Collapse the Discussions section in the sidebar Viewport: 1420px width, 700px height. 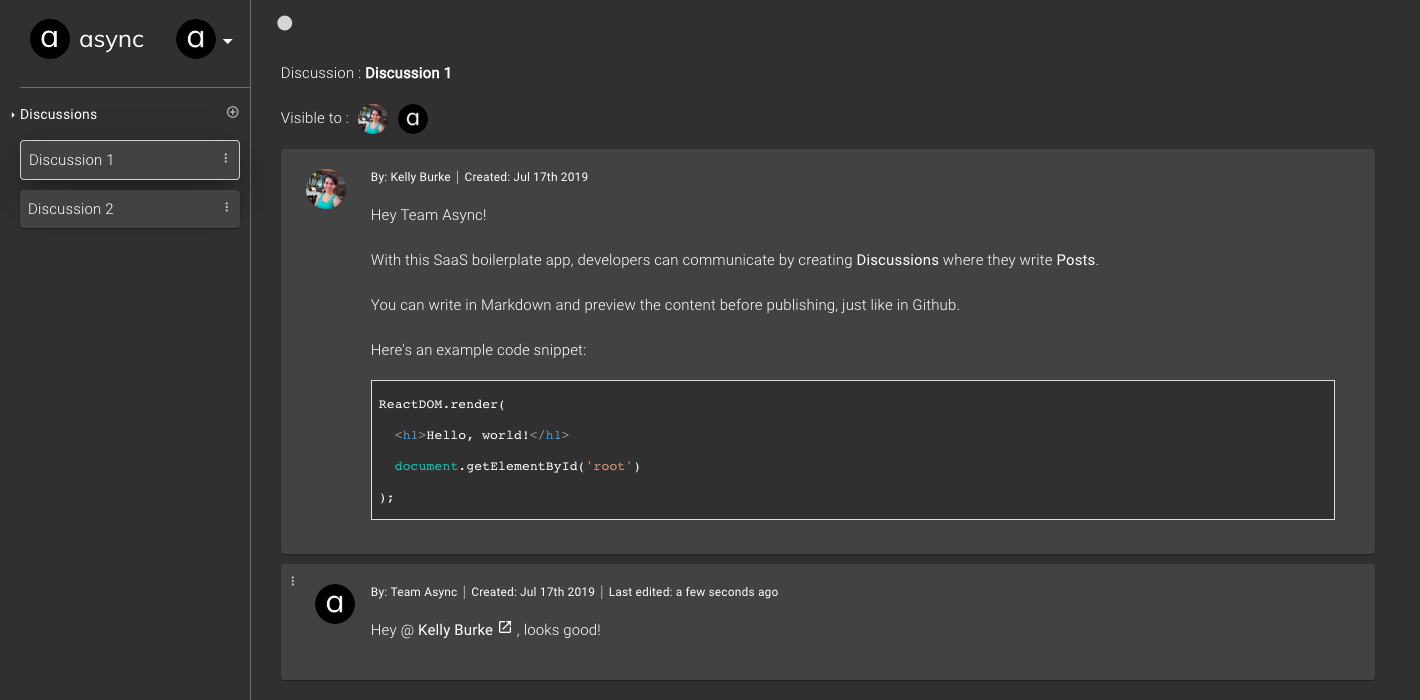pos(11,114)
